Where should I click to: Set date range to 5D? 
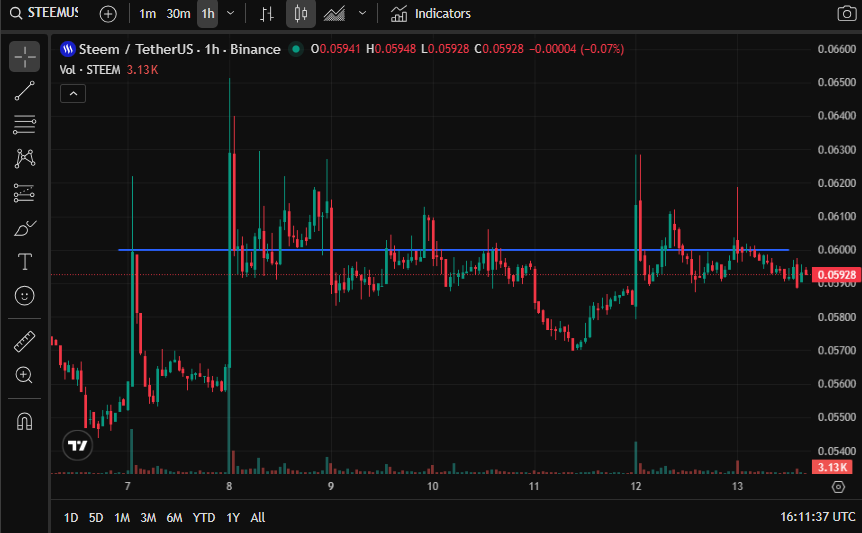pos(96,518)
